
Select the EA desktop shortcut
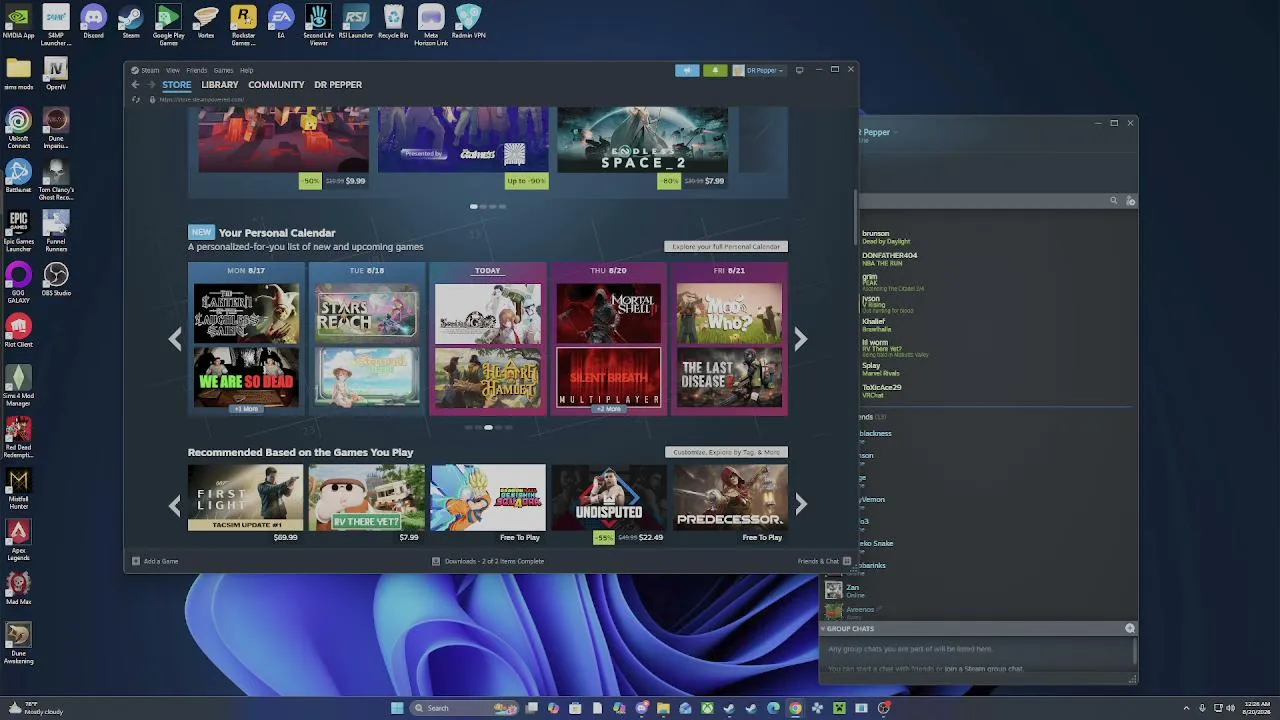[281, 22]
